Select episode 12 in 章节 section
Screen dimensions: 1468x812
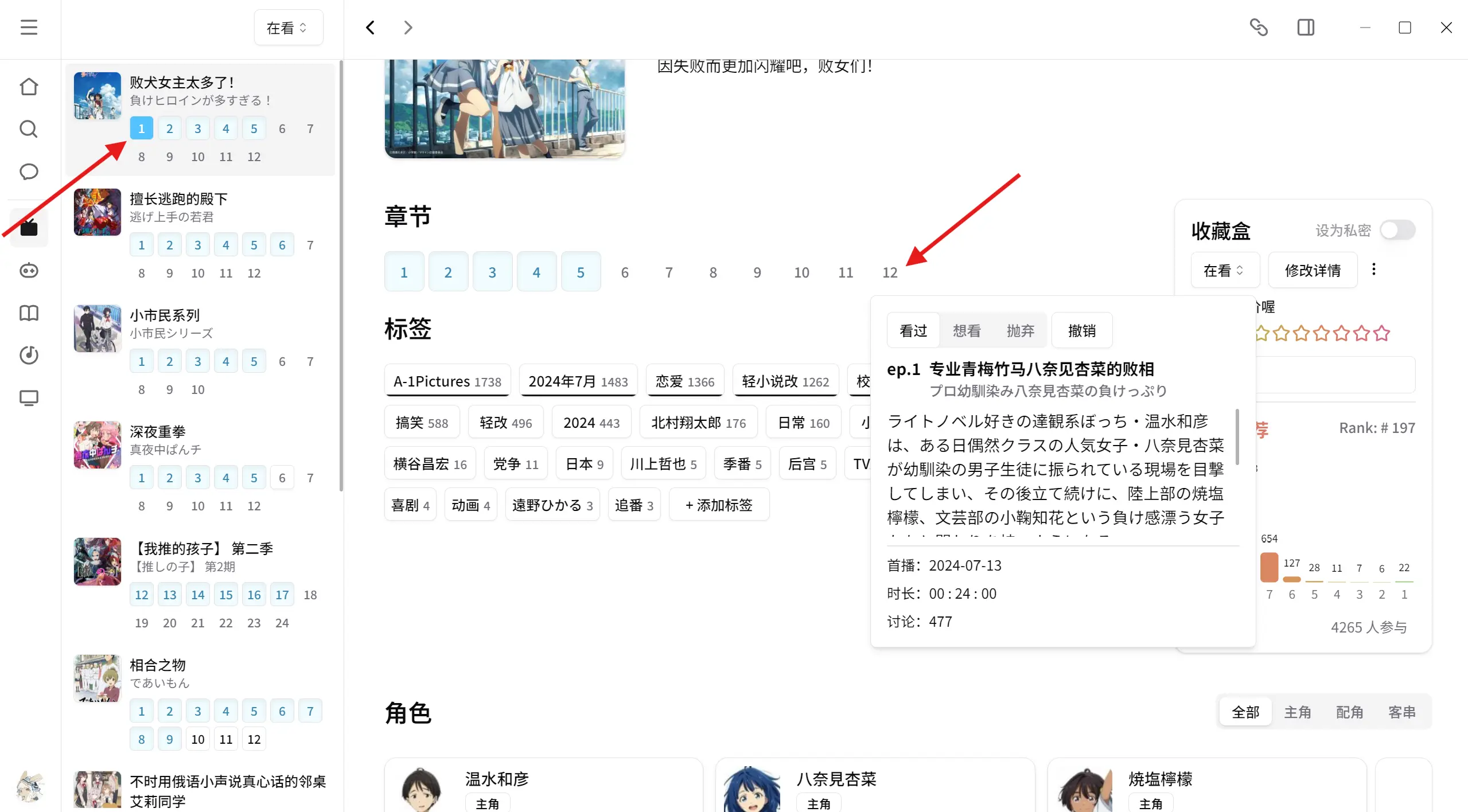tap(890, 272)
